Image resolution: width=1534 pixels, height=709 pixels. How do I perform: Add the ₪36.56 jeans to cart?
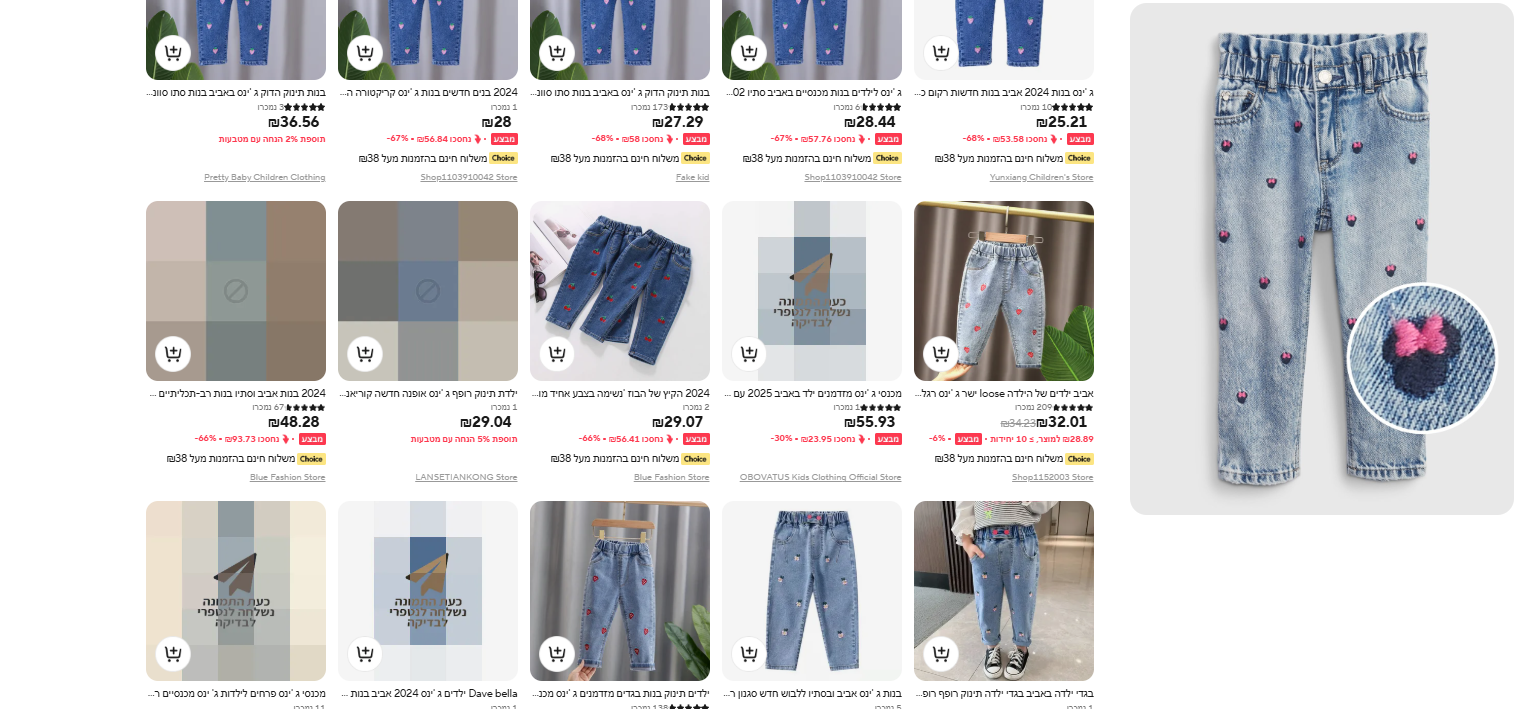tap(173, 53)
